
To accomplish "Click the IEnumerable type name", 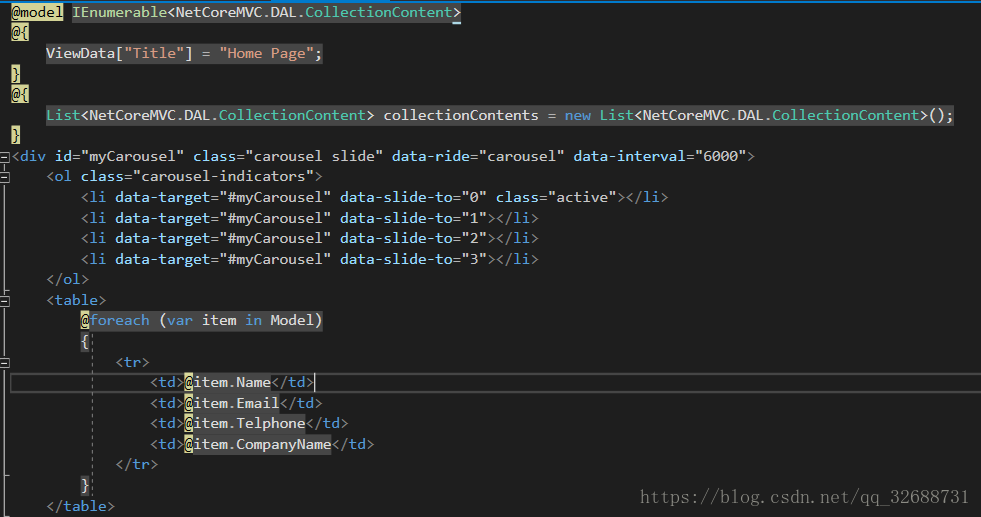I will (119, 12).
